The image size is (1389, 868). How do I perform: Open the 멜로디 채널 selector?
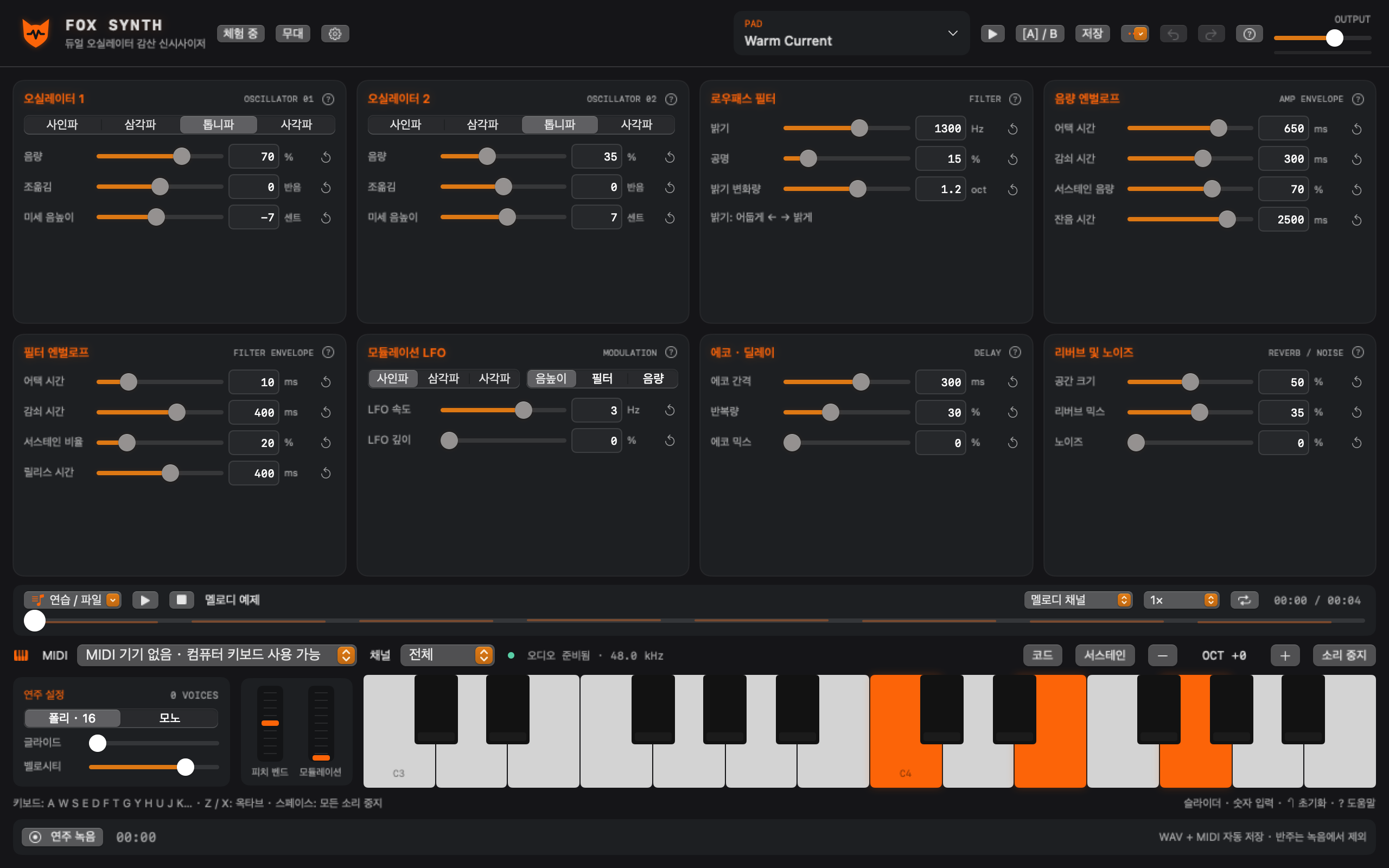point(1078,600)
